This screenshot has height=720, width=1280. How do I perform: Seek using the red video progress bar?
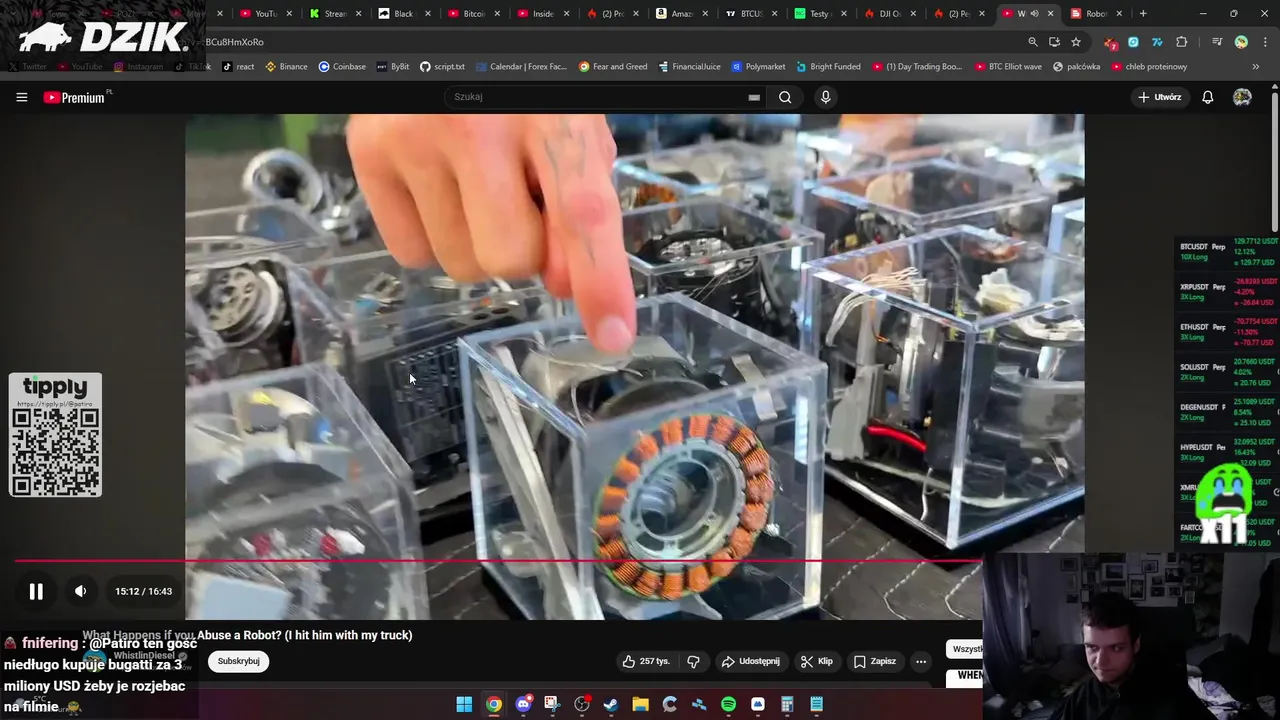498,560
